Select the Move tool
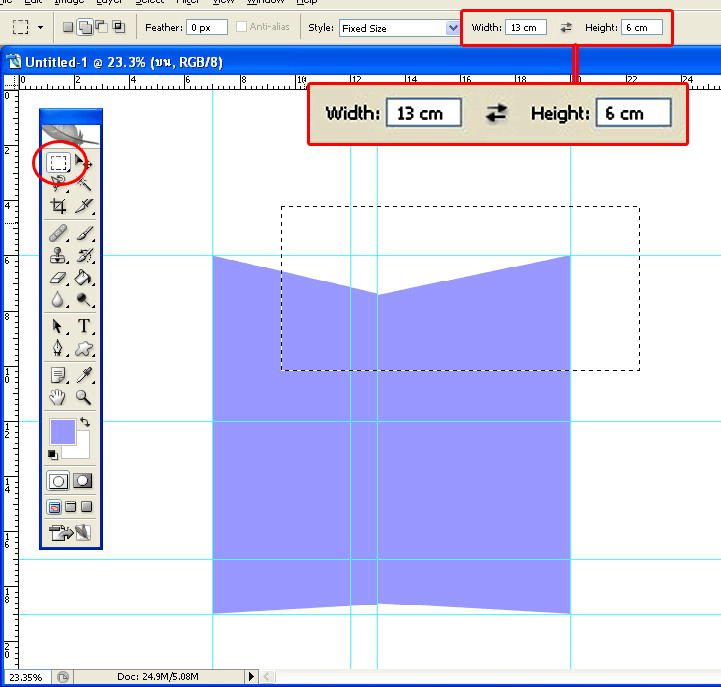Image resolution: width=721 pixels, height=687 pixels. click(83, 162)
